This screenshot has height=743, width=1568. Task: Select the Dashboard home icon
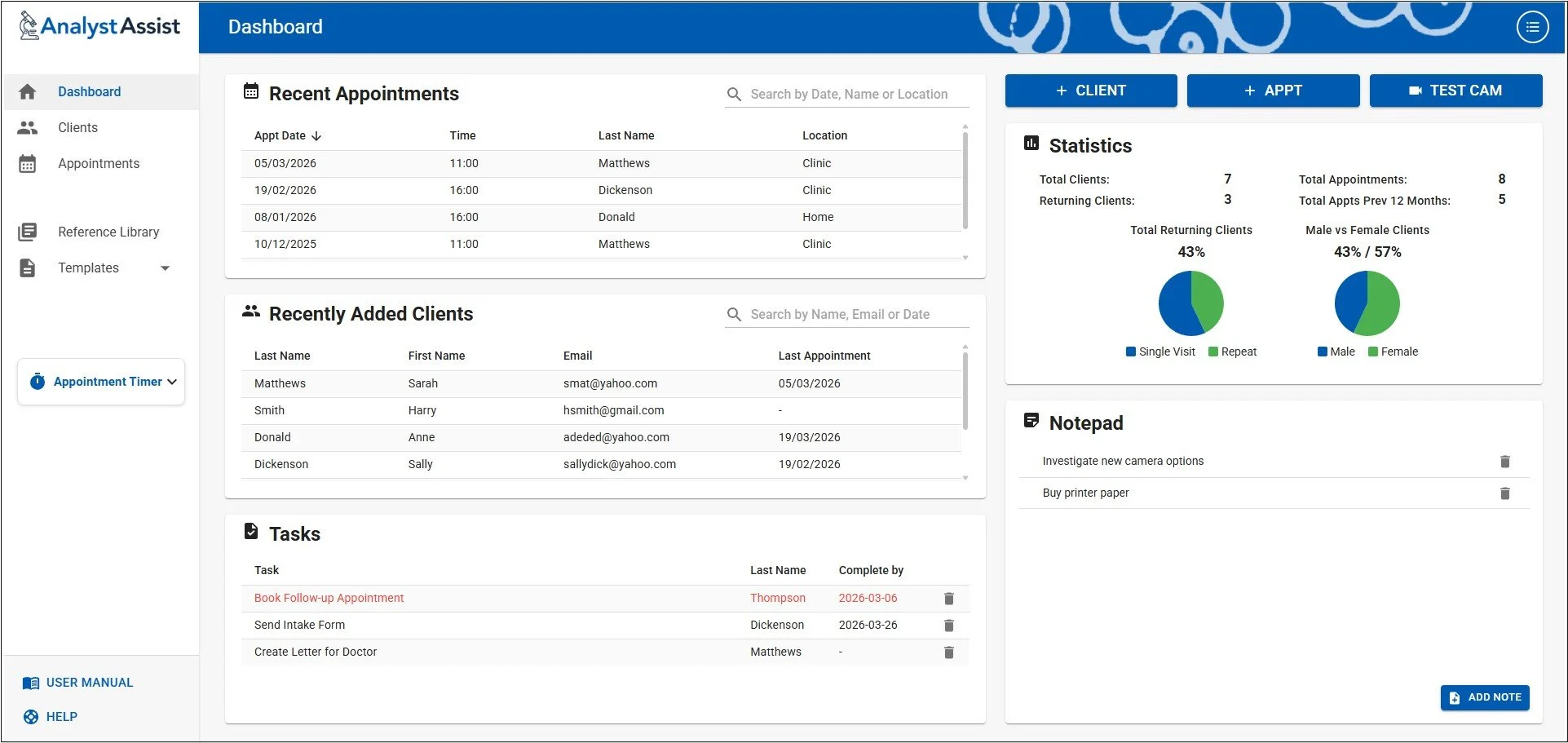coord(27,91)
